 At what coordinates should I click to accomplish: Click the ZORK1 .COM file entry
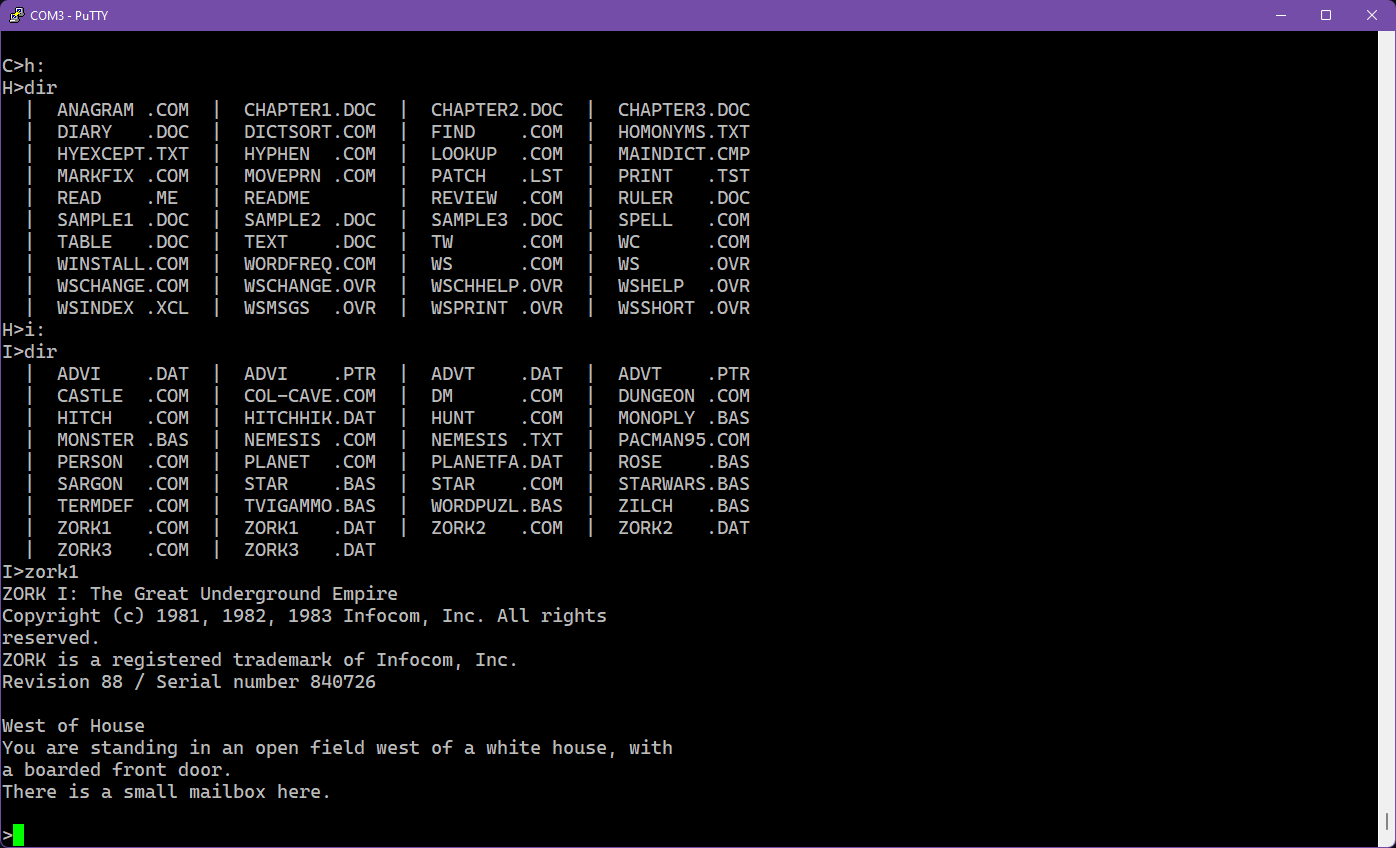point(122,528)
